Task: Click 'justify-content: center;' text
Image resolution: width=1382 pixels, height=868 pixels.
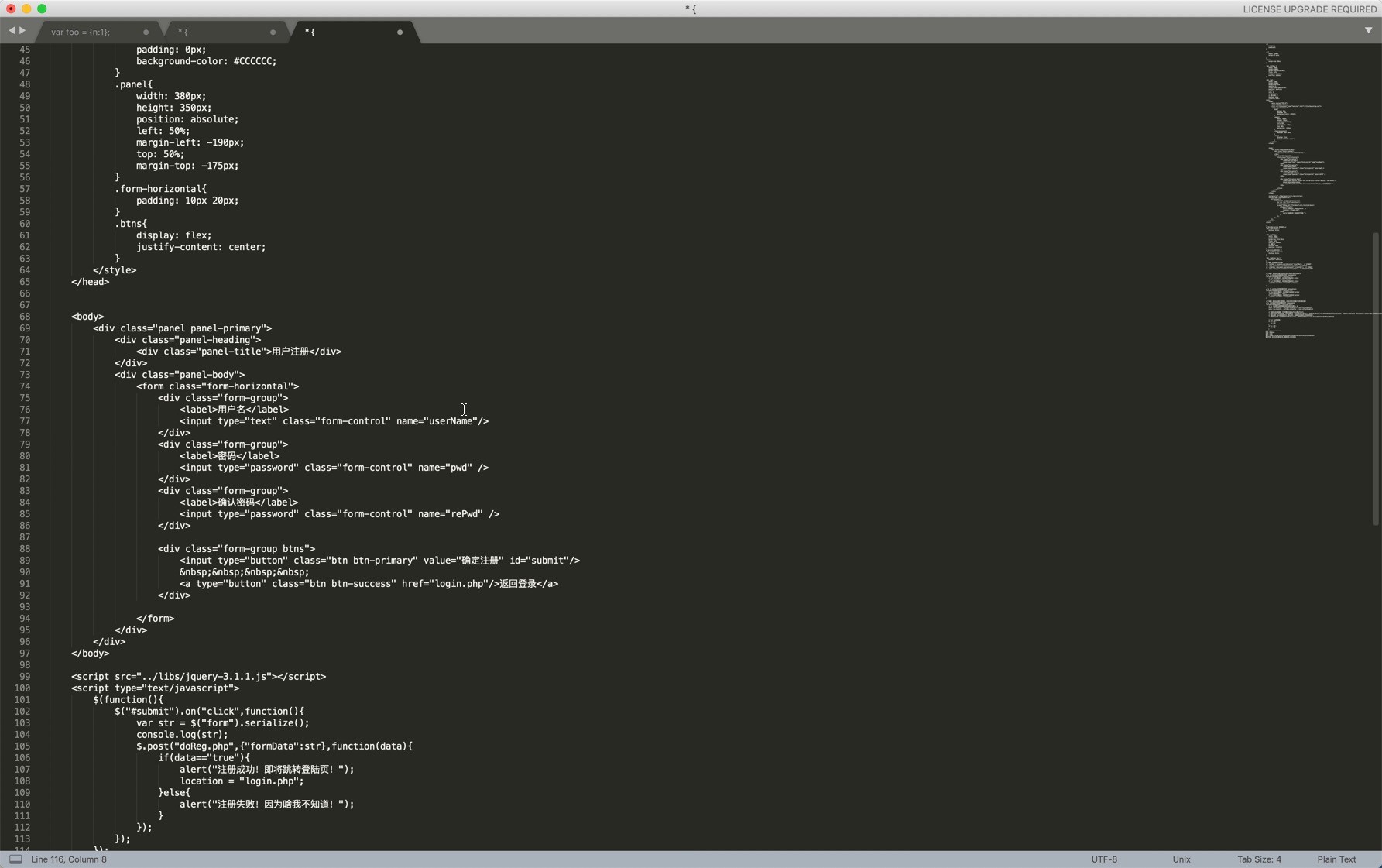Action: (x=201, y=247)
